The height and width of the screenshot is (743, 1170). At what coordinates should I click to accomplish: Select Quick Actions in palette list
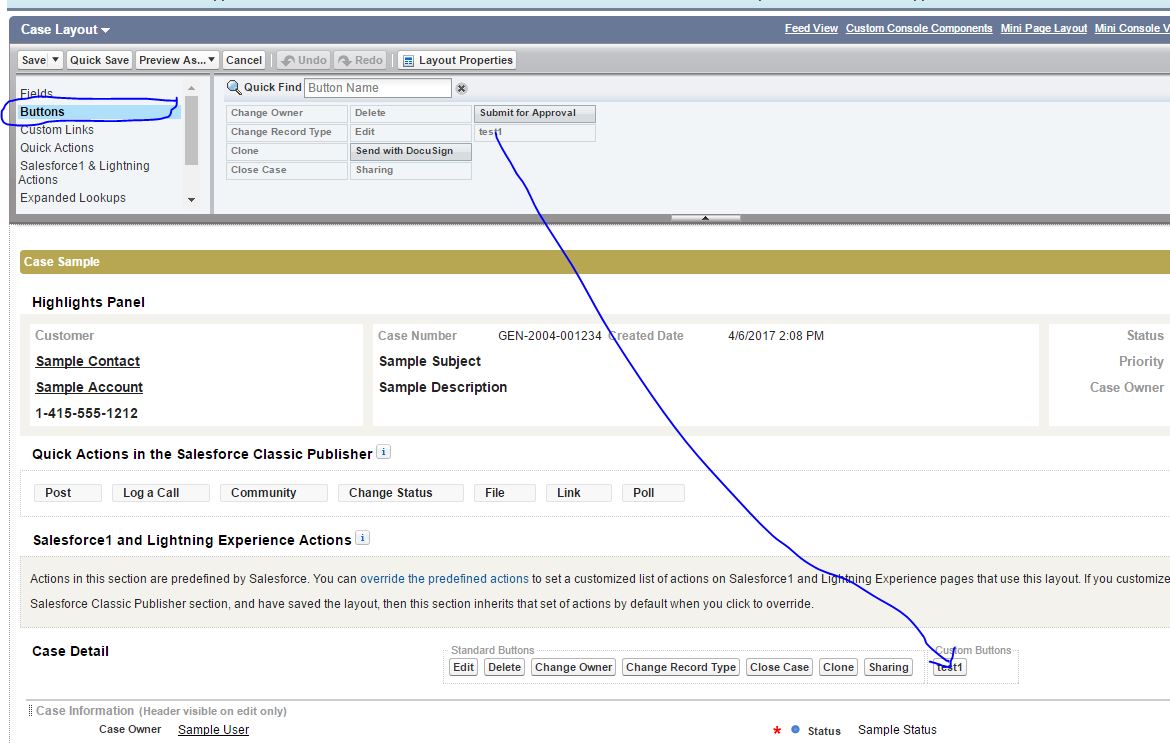coord(57,148)
